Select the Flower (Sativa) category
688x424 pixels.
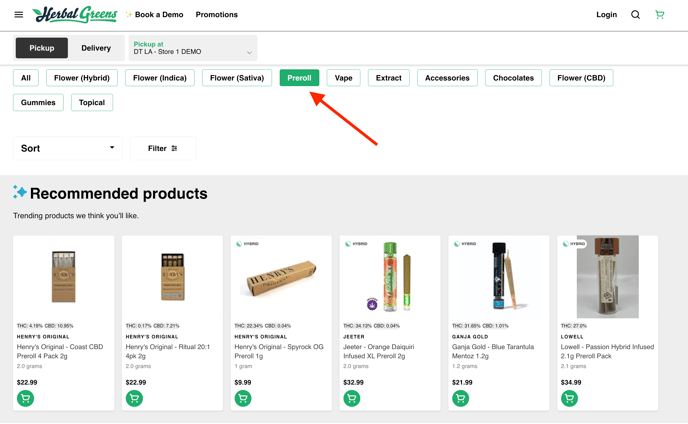click(237, 78)
